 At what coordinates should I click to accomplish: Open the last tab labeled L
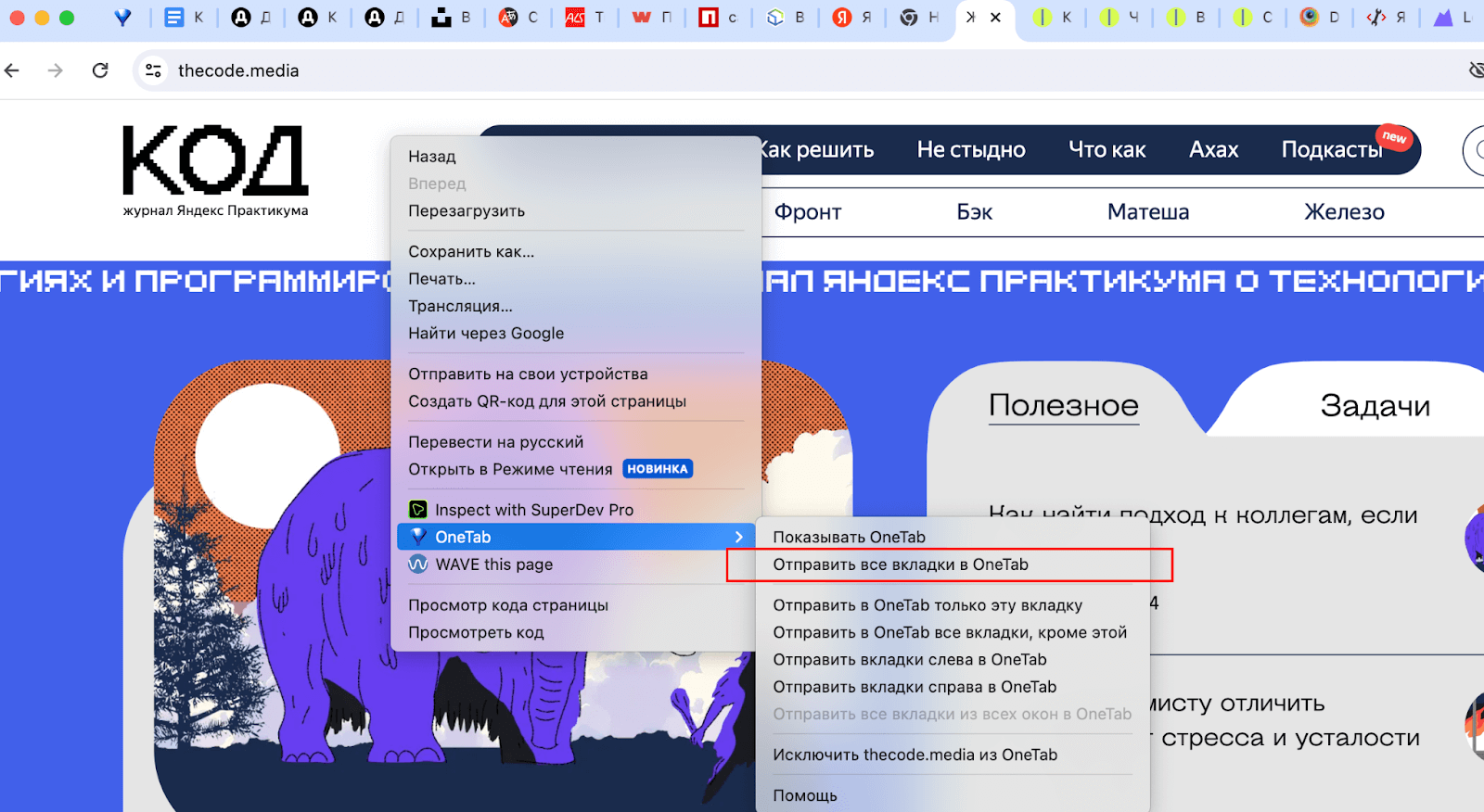point(1453,18)
